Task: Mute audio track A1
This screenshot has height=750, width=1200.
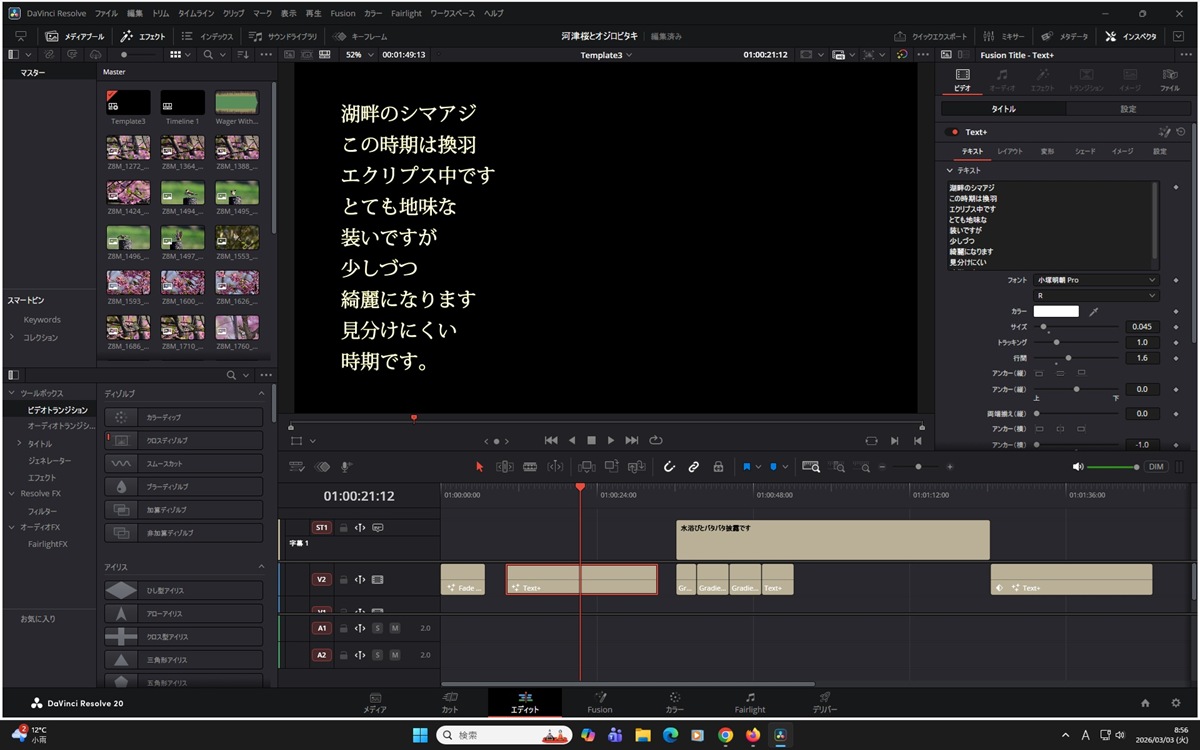Action: click(x=394, y=628)
